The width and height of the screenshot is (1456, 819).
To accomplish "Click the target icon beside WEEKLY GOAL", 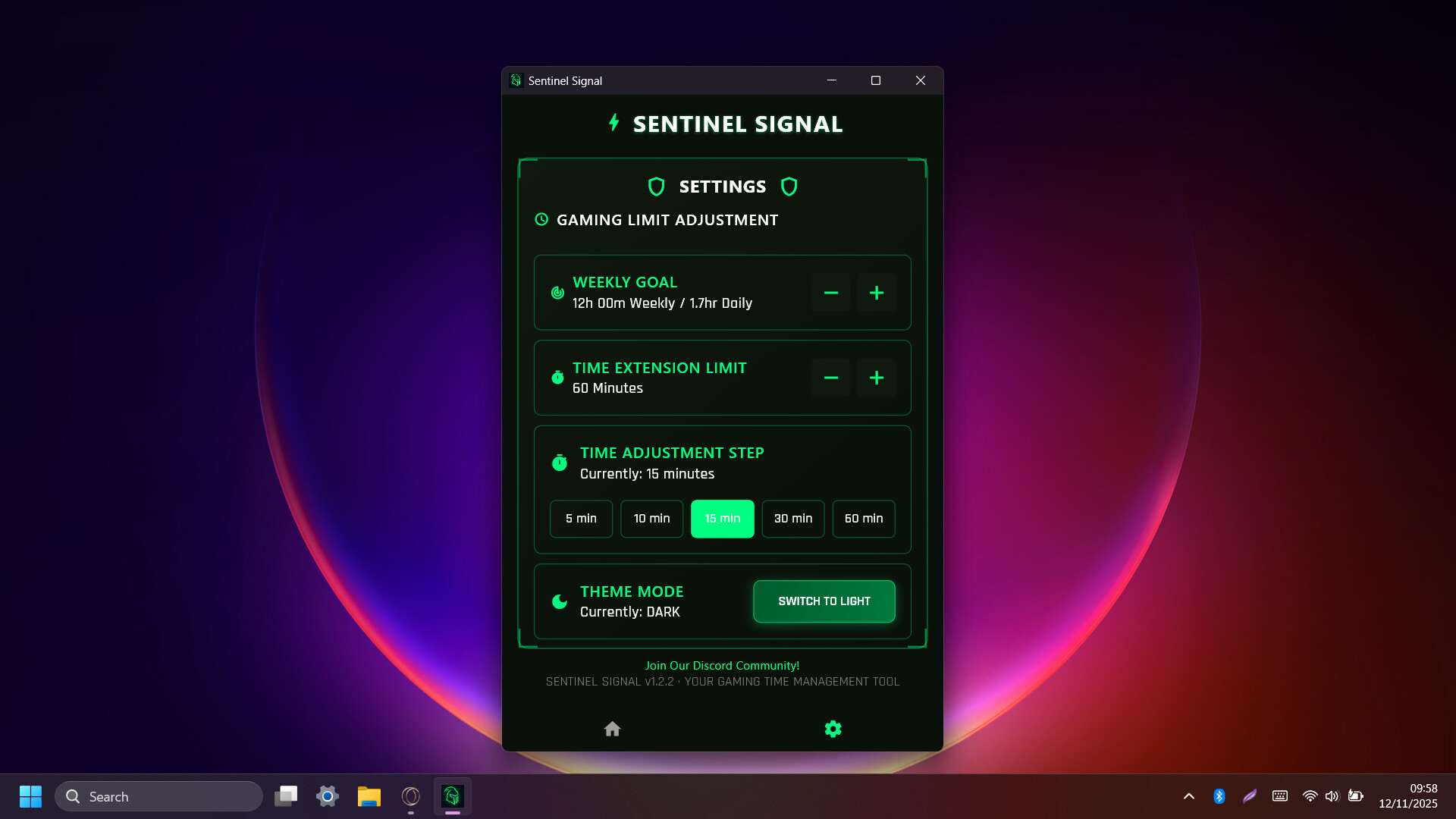I will (x=557, y=293).
